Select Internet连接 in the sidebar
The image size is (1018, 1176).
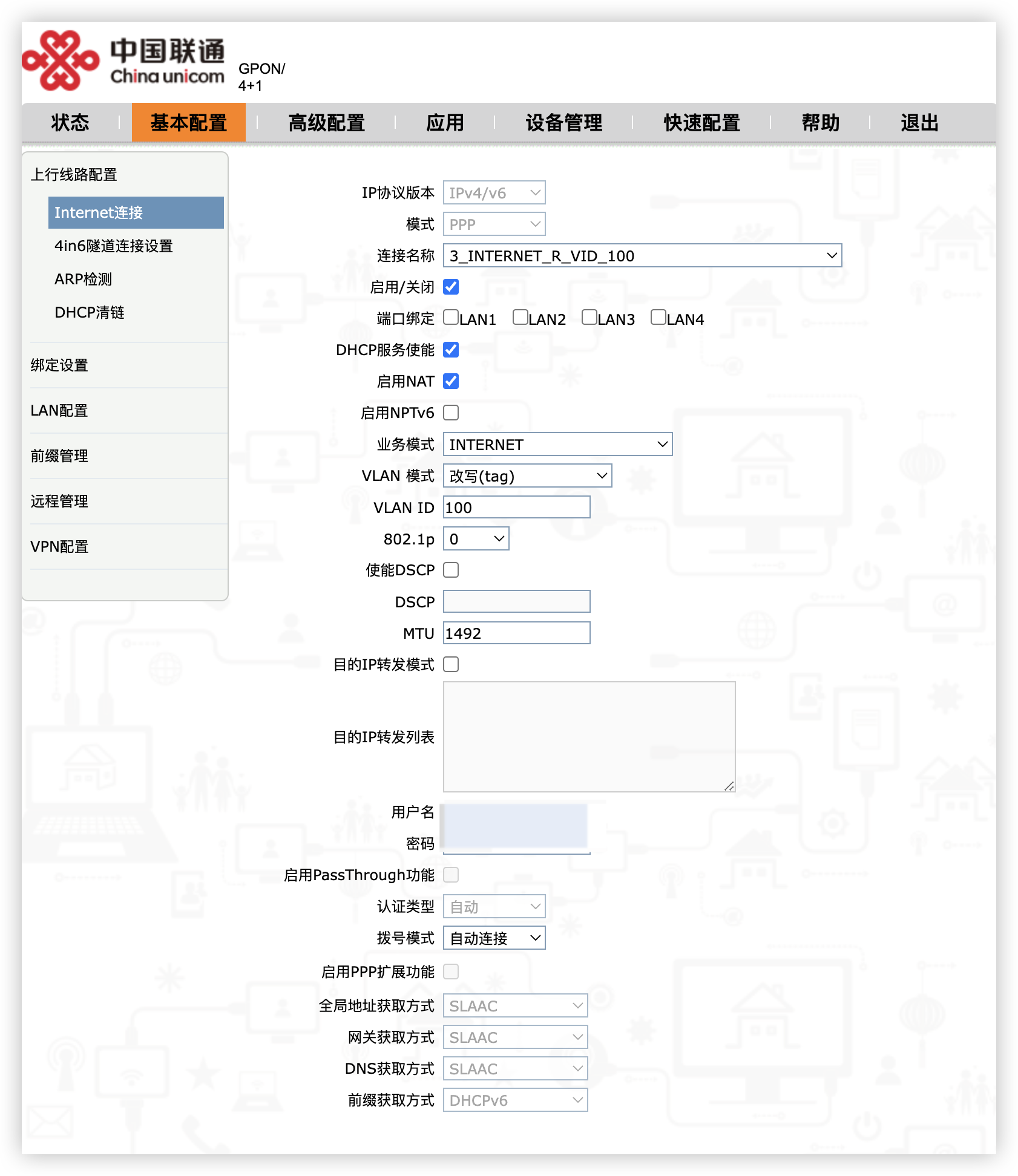tap(136, 212)
